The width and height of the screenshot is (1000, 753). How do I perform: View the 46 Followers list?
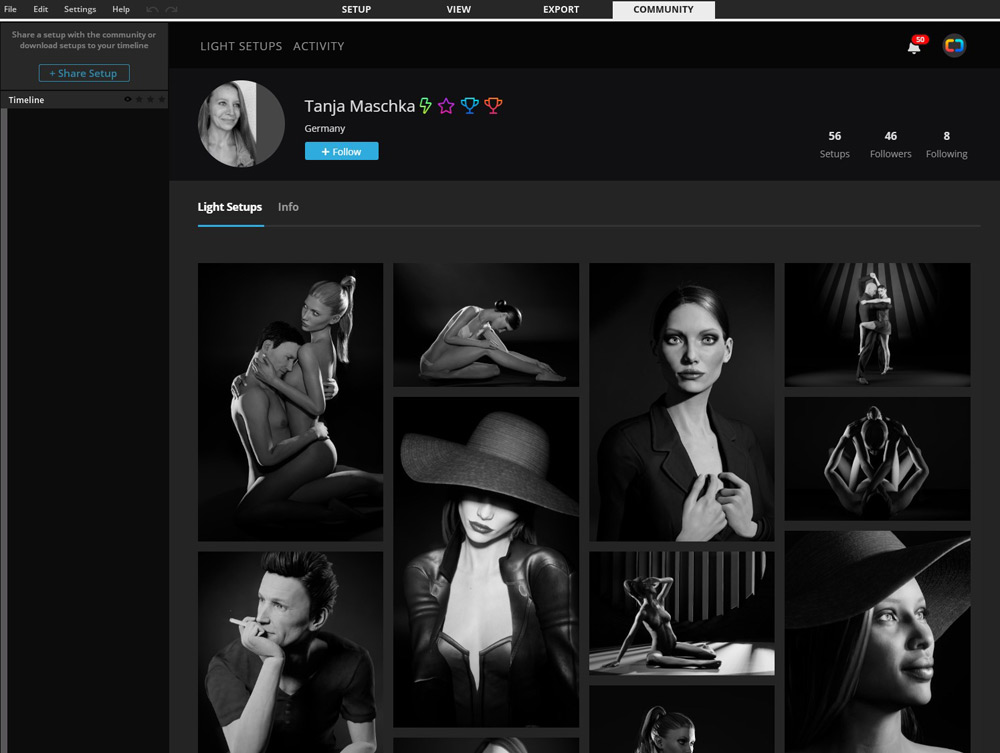(x=890, y=144)
